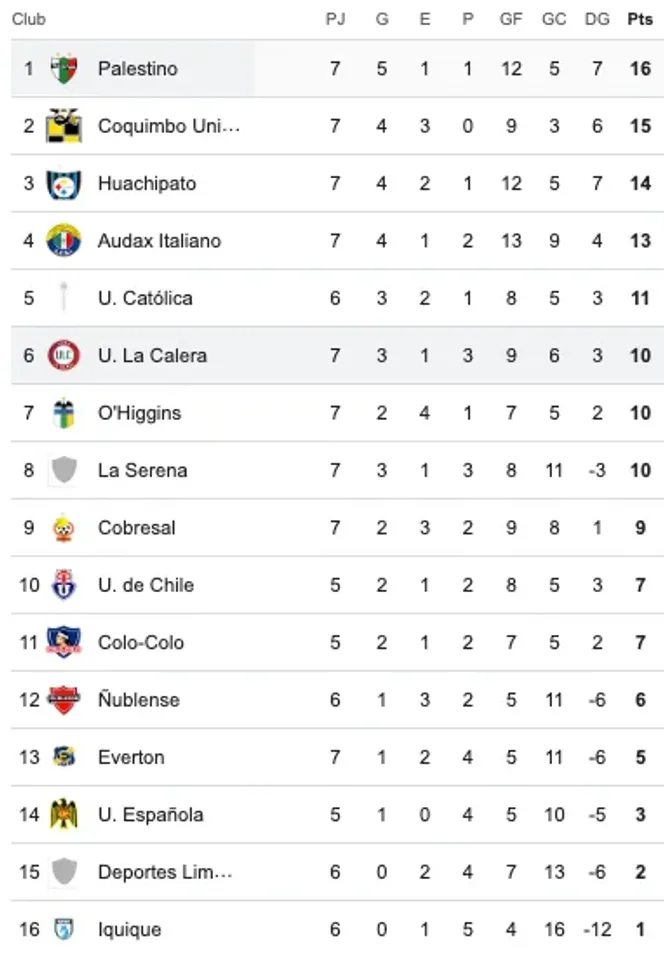Click the U. La Calera crest
Image resolution: width=664 pixels, height=953 pixels.
click(x=64, y=356)
